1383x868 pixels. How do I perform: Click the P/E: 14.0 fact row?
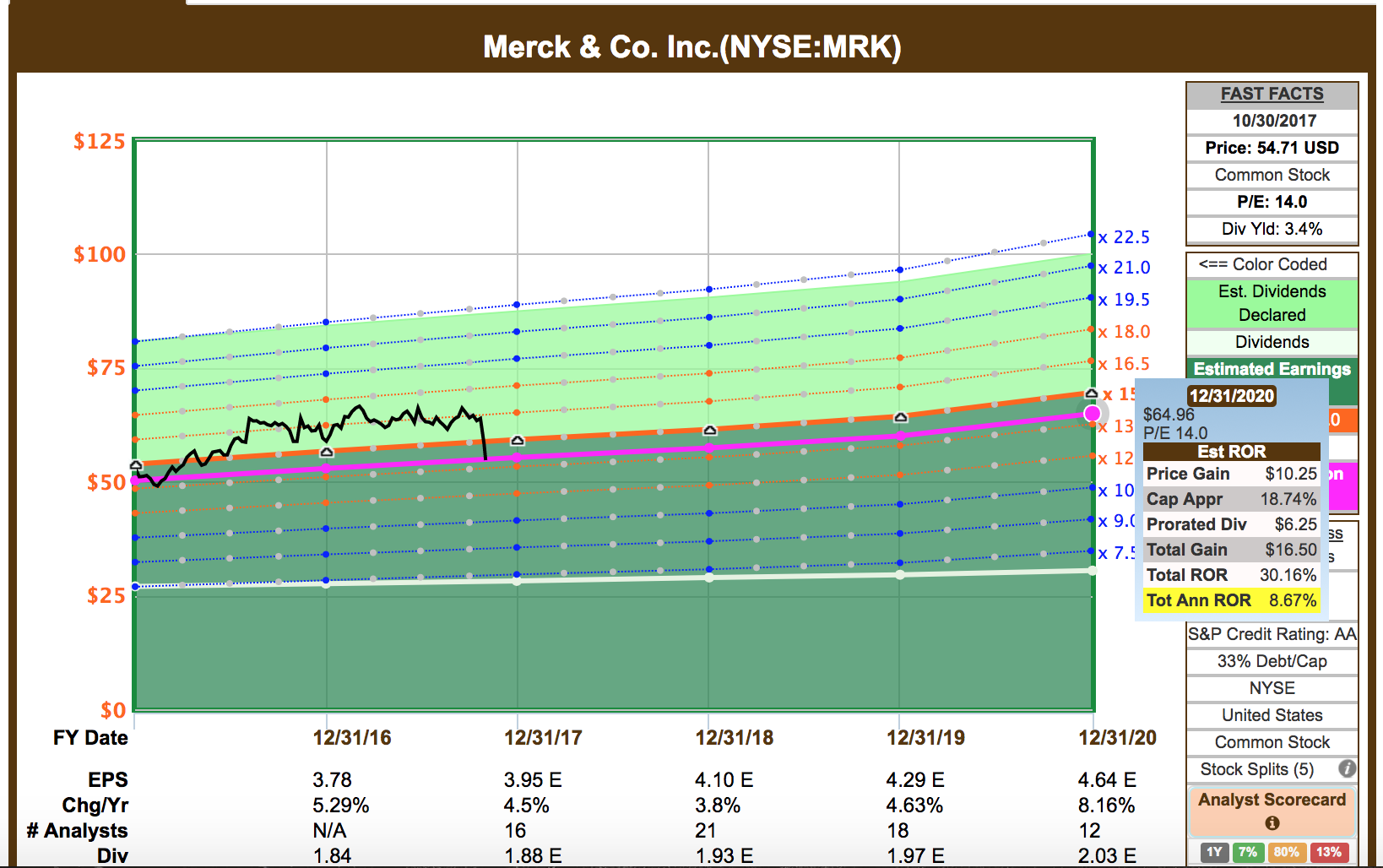(1272, 202)
